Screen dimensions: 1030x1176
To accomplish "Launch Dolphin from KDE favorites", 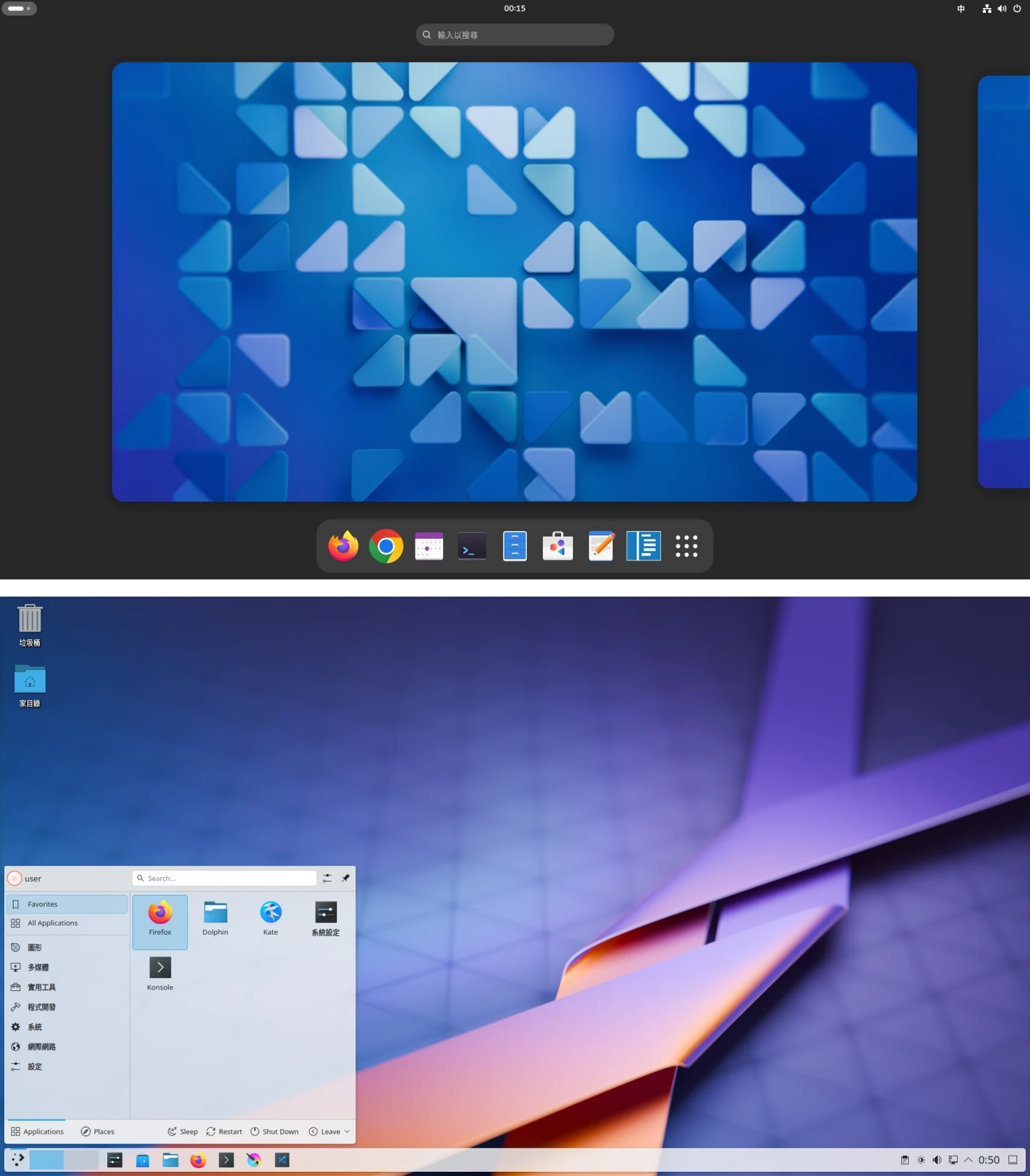I will 215,922.
